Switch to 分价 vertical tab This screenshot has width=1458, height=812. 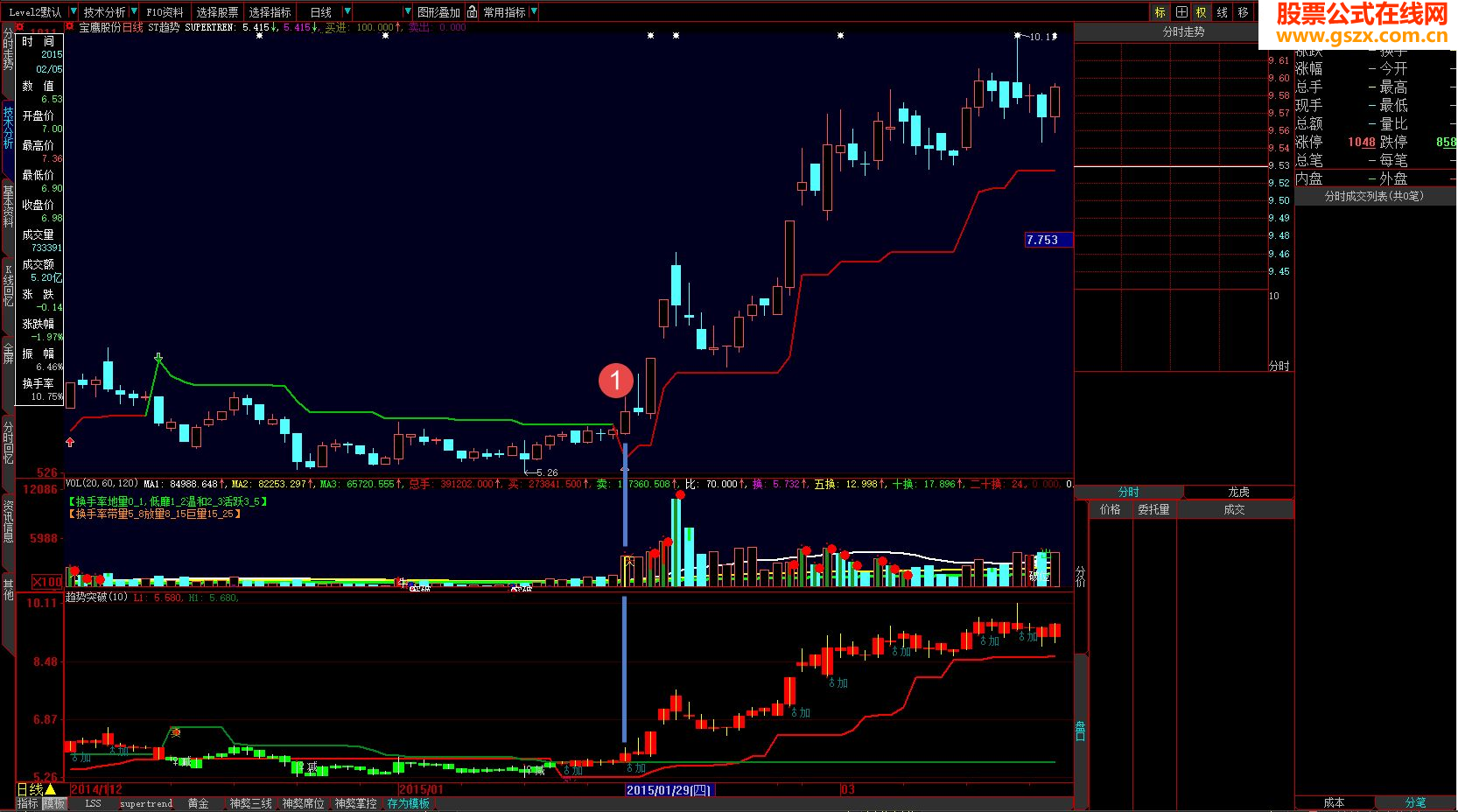coord(1081,576)
